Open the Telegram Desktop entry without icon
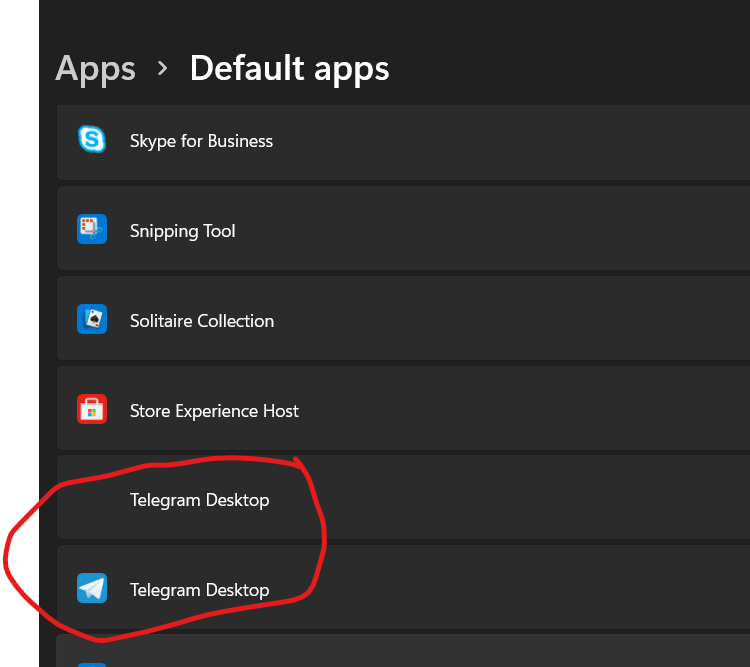 click(403, 497)
